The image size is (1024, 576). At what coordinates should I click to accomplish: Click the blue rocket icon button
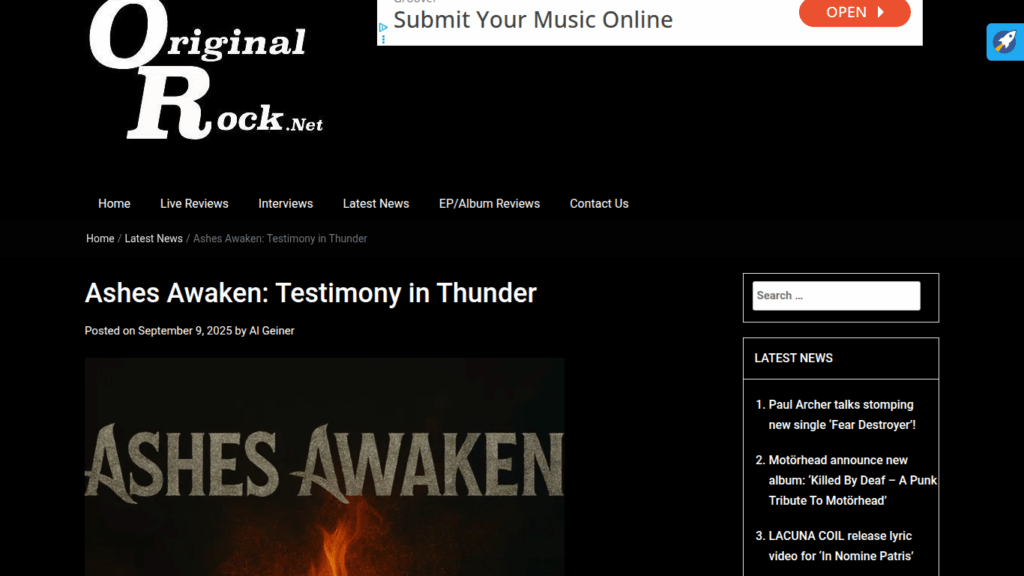(1005, 42)
